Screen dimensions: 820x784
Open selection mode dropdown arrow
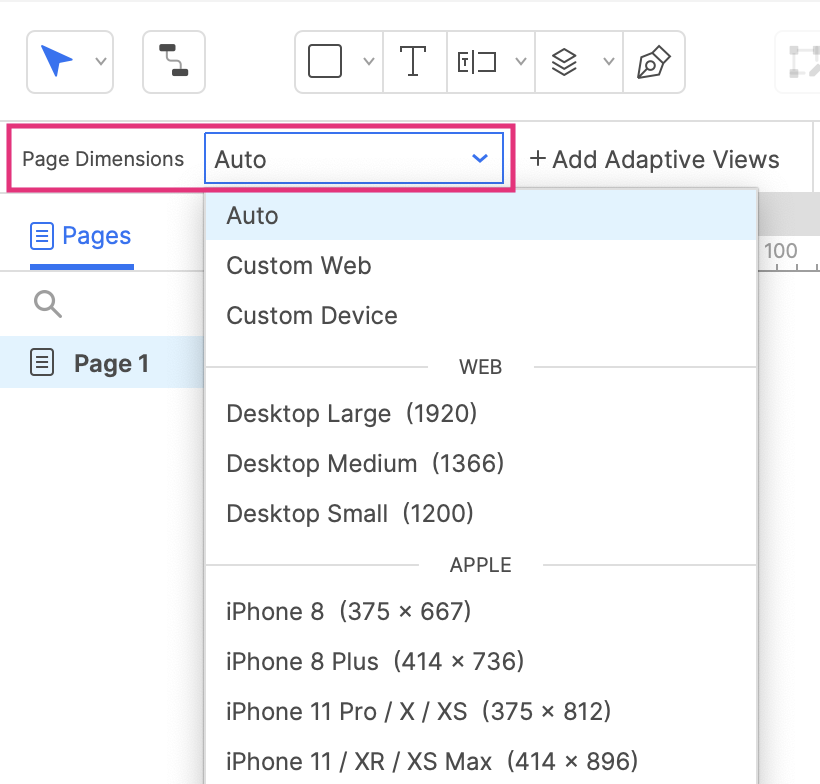click(x=100, y=62)
